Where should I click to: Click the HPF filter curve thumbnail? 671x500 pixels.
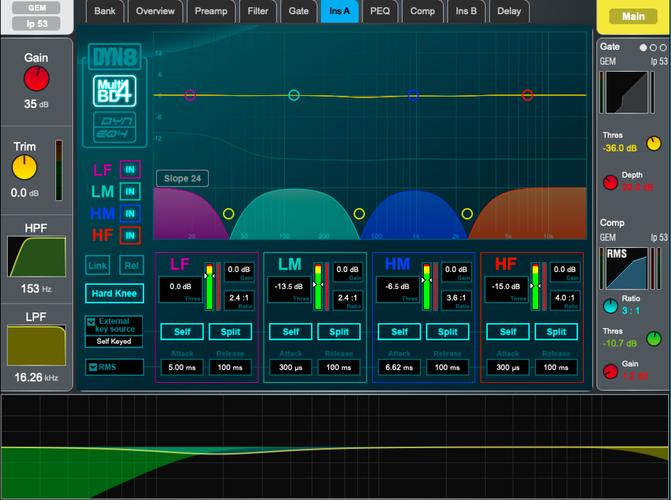[36, 257]
